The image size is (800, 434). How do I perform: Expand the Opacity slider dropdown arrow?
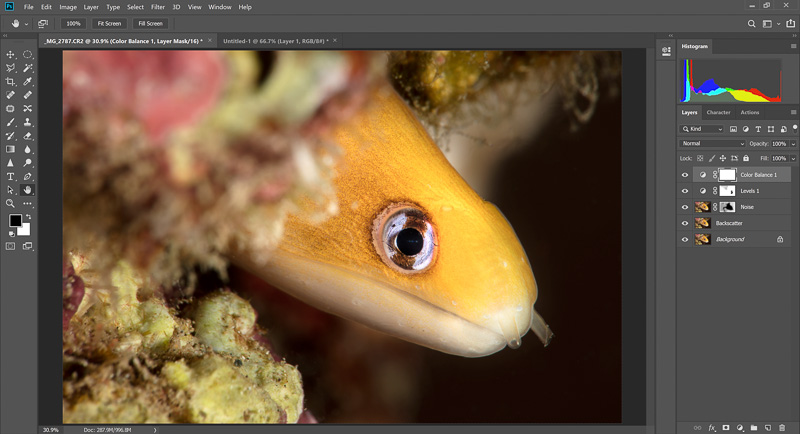(x=793, y=143)
